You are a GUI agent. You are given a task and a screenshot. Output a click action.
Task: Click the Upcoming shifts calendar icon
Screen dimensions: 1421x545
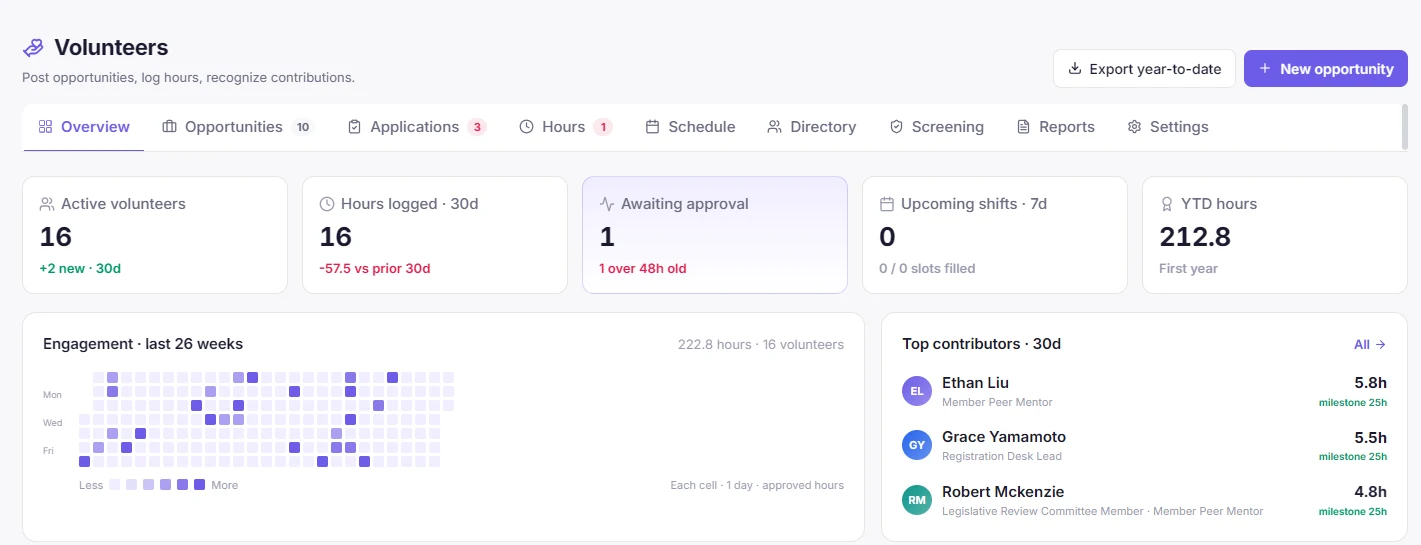pyautogui.click(x=886, y=204)
